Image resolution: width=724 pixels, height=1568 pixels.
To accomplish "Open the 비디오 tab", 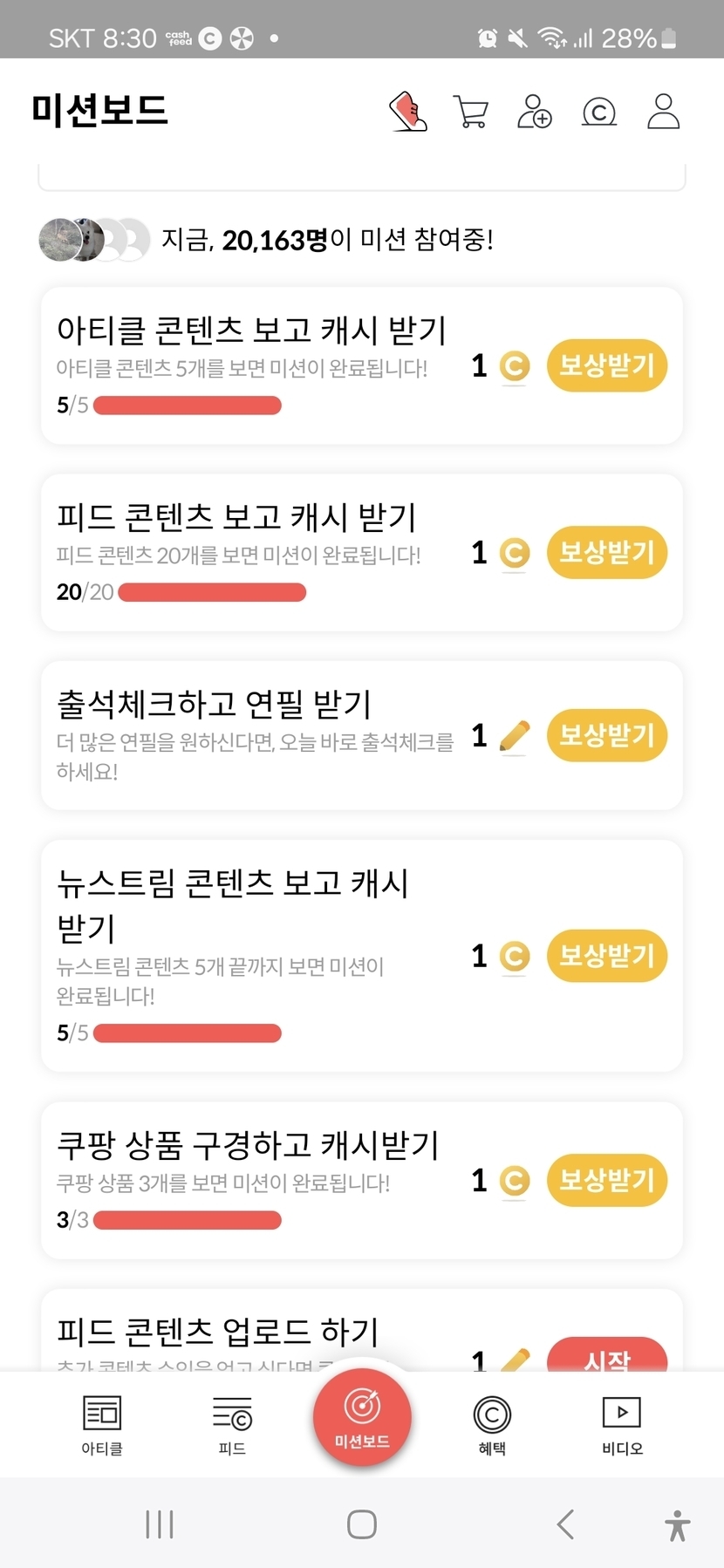I will 622,1423.
